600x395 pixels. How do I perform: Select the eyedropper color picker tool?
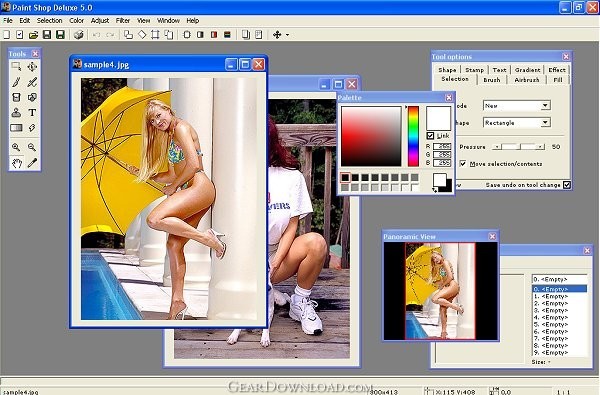(x=32, y=163)
